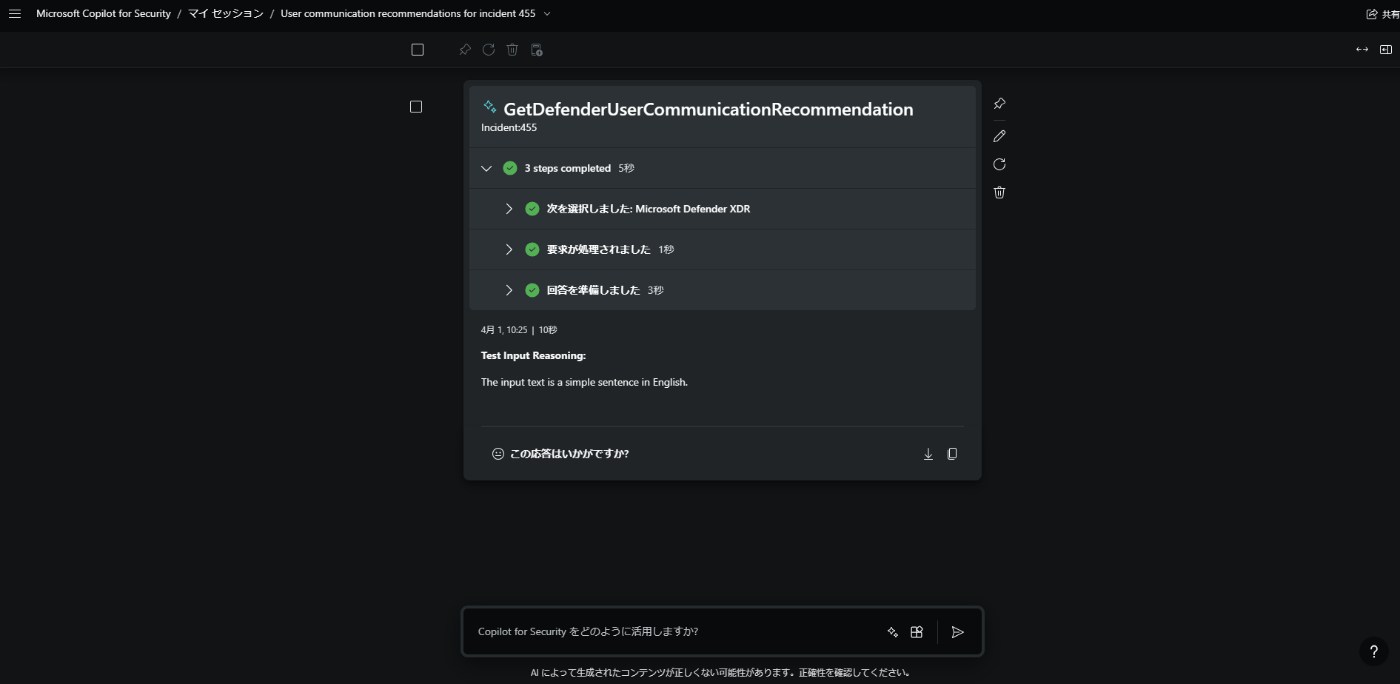Delete the prompt with side trash icon
Image resolution: width=1400 pixels, height=684 pixels.
tap(999, 192)
